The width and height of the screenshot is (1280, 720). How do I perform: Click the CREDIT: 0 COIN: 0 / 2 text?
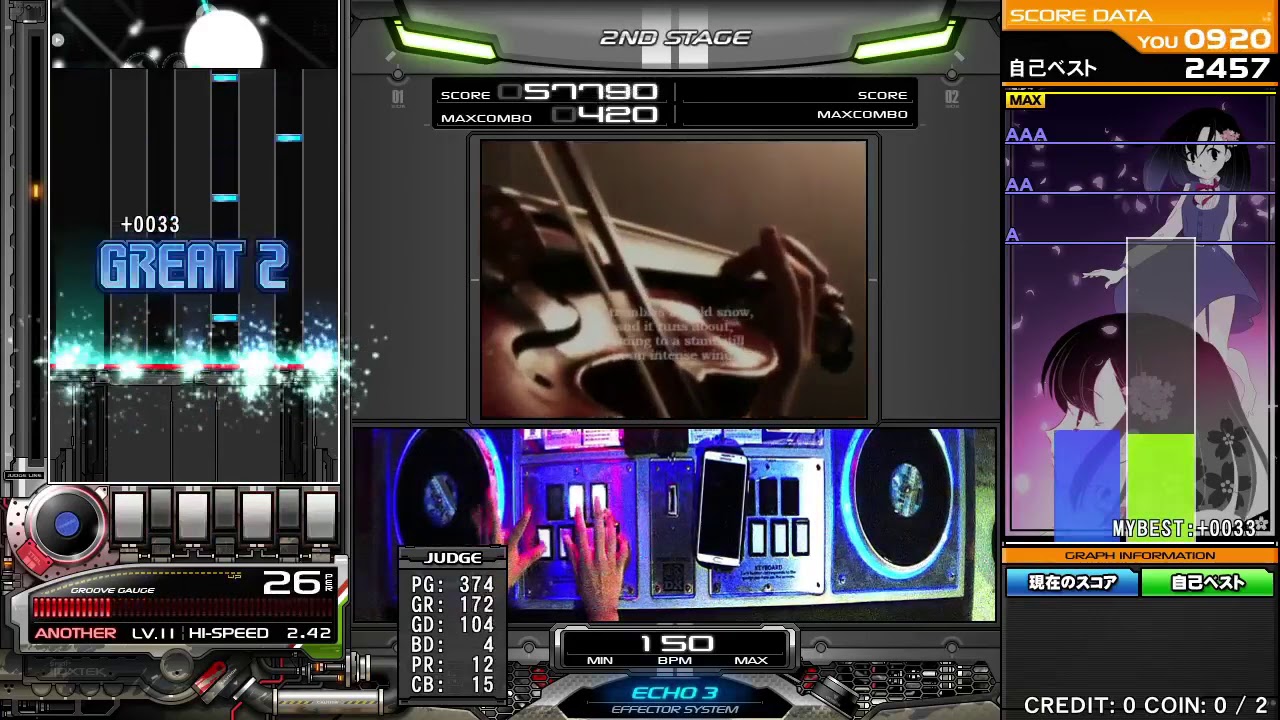tap(1145, 705)
